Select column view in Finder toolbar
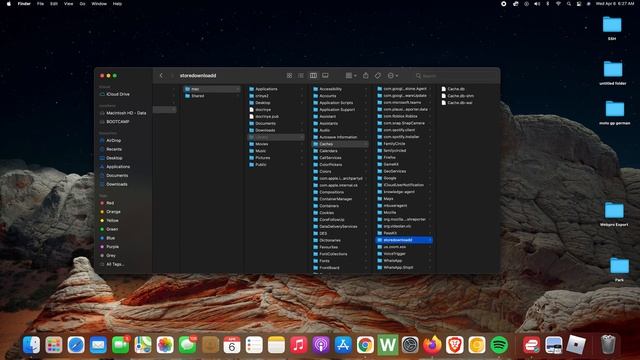This screenshot has width=640, height=360. tap(313, 76)
